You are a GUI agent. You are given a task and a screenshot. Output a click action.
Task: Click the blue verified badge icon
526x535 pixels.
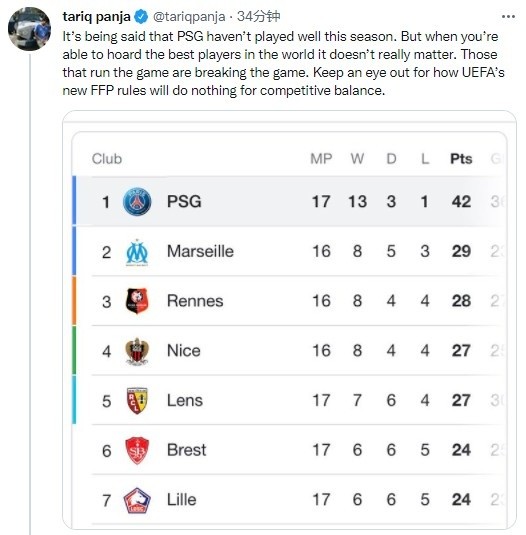click(x=141, y=17)
